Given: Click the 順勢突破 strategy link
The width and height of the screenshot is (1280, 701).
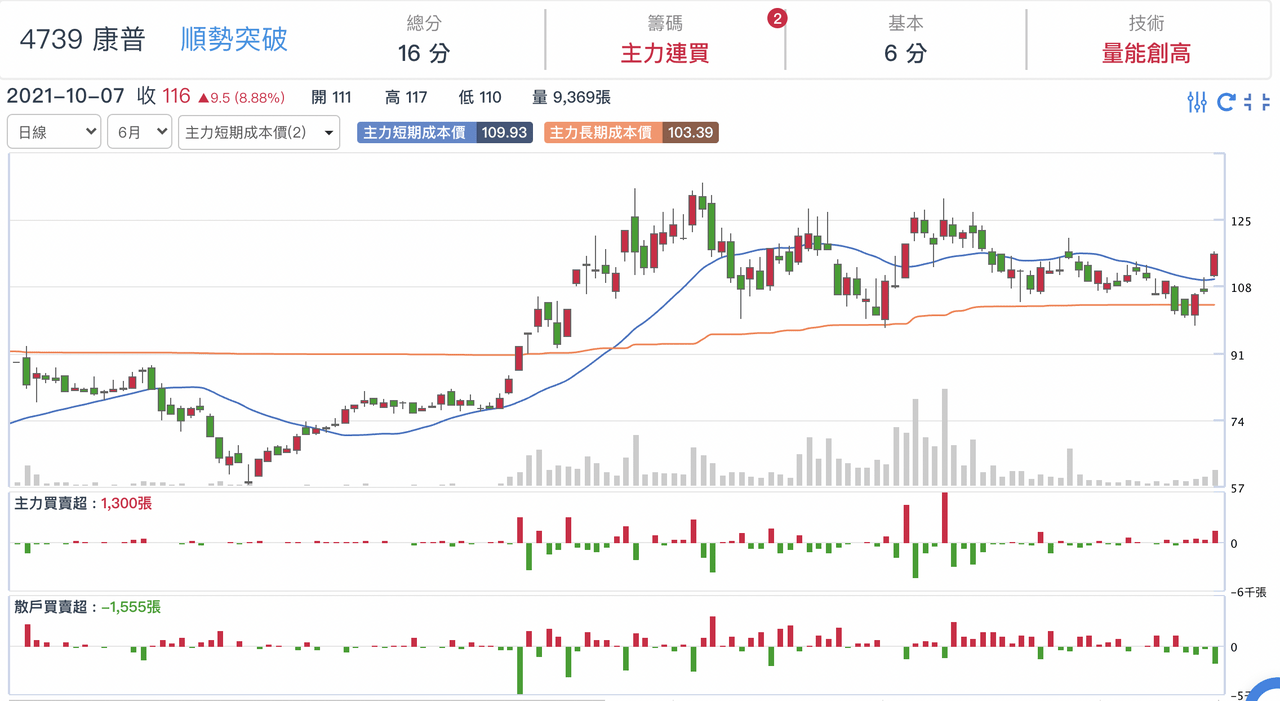Looking at the screenshot, I should [234, 39].
